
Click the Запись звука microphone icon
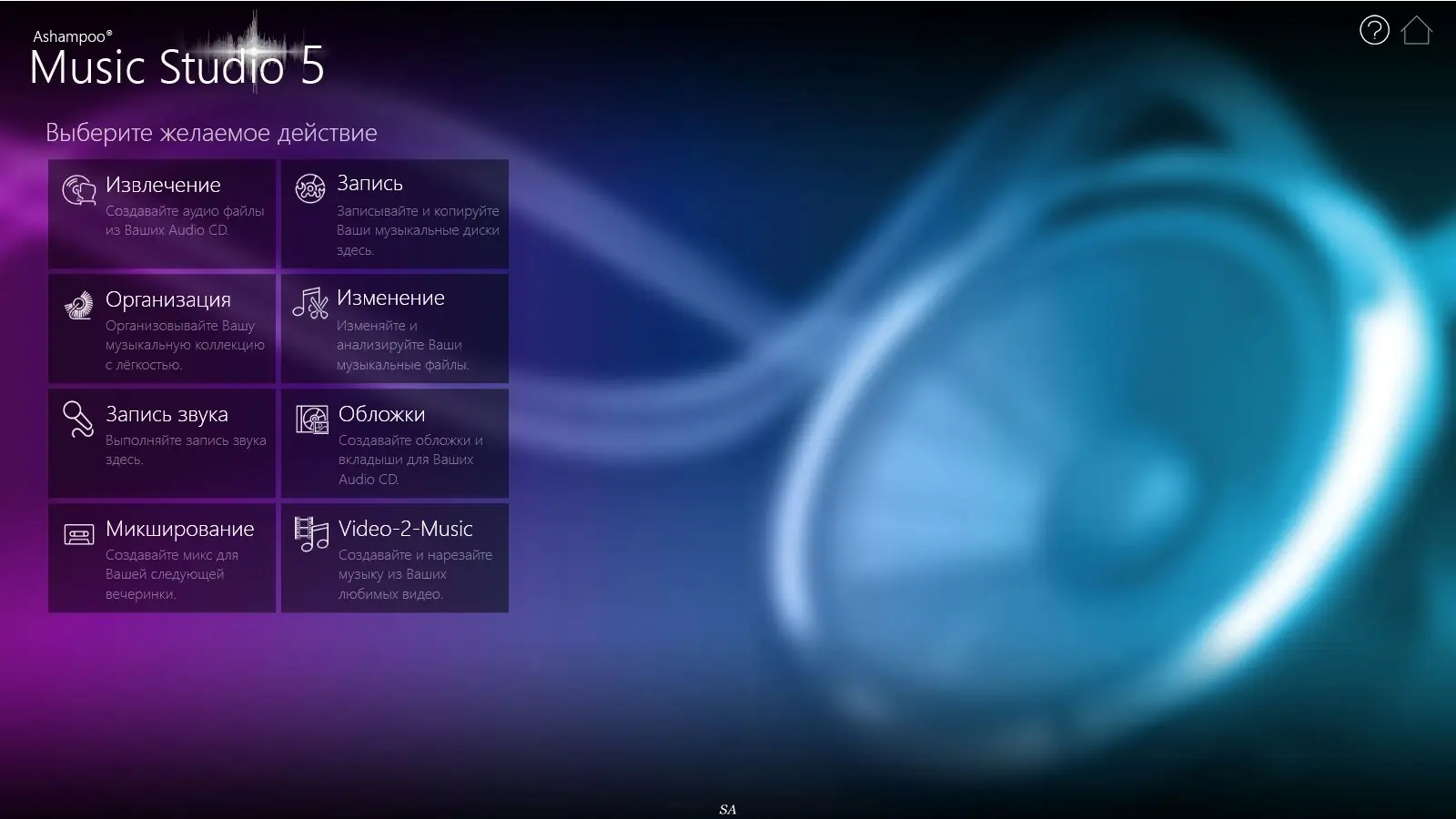click(x=79, y=419)
